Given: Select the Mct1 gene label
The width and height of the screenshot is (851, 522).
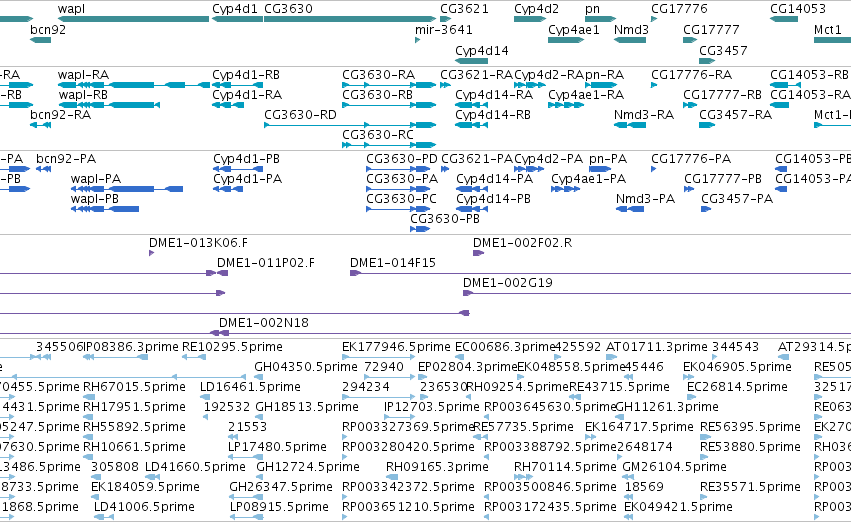Looking at the screenshot, I should (x=828, y=30).
